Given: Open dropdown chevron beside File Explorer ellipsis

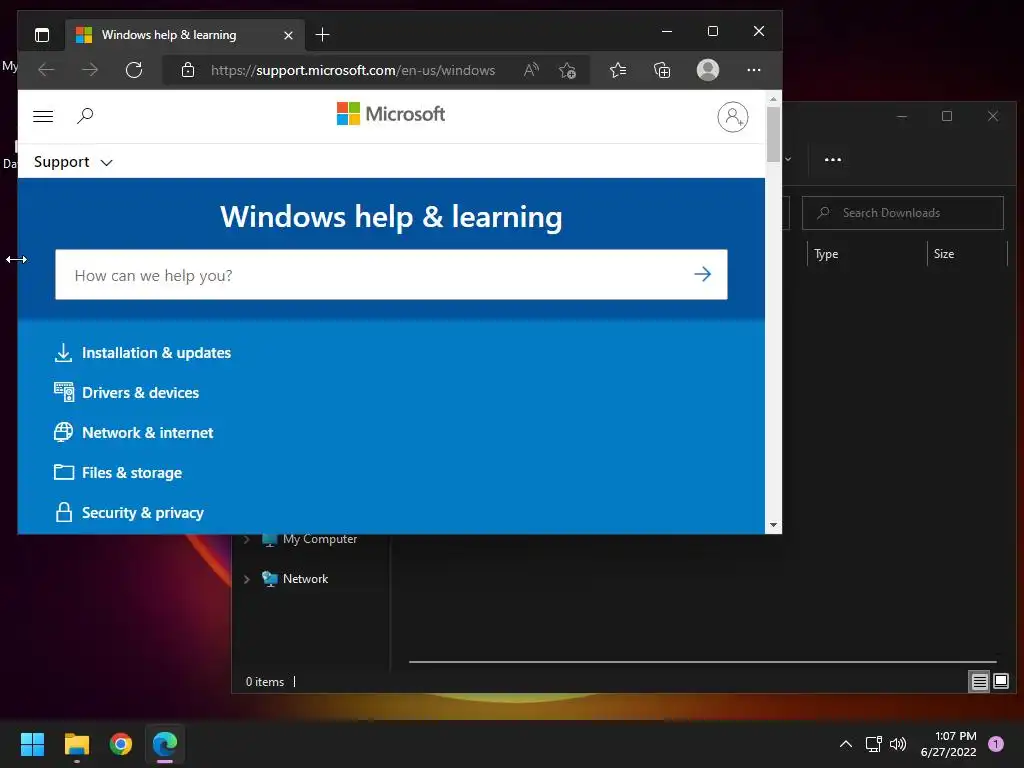Looking at the screenshot, I should pos(789,159).
